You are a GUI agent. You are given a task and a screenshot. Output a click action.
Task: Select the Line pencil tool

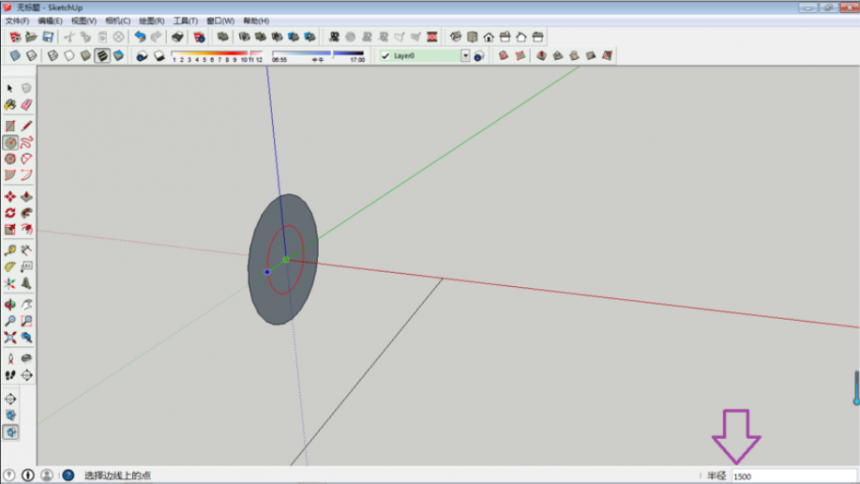pyautogui.click(x=26, y=126)
